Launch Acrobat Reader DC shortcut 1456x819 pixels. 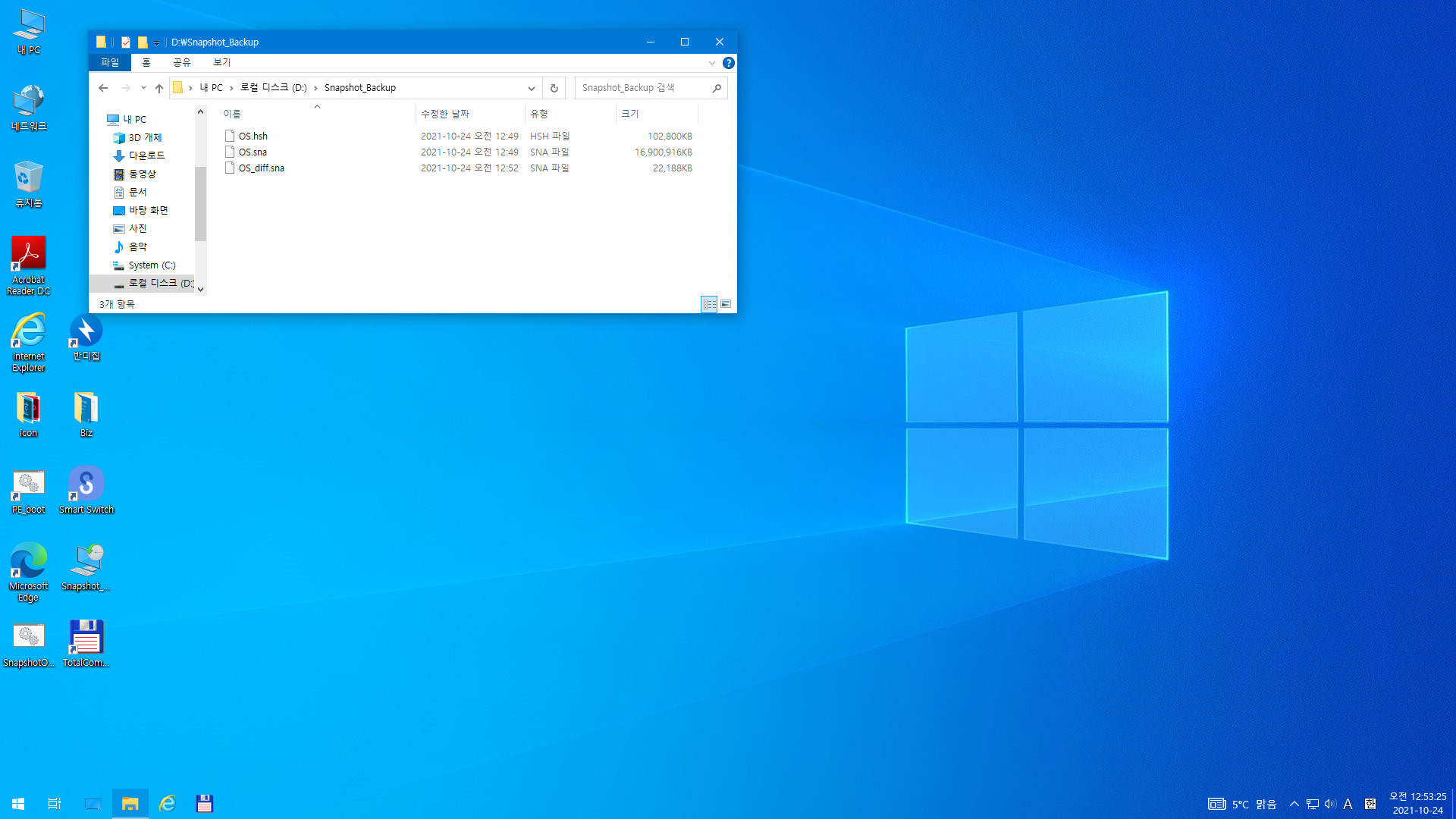pyautogui.click(x=29, y=265)
